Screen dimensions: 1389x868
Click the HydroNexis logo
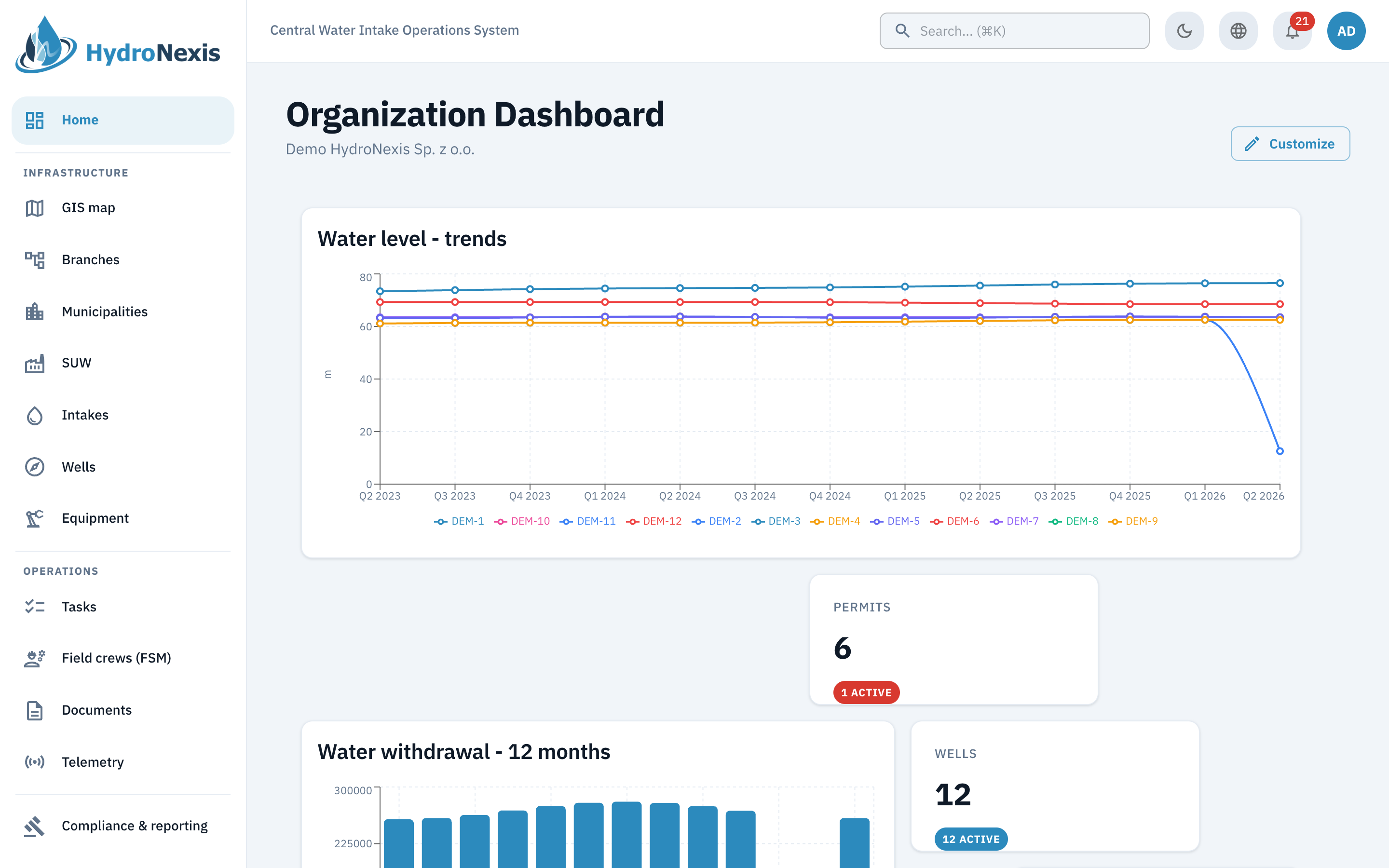pos(118,46)
